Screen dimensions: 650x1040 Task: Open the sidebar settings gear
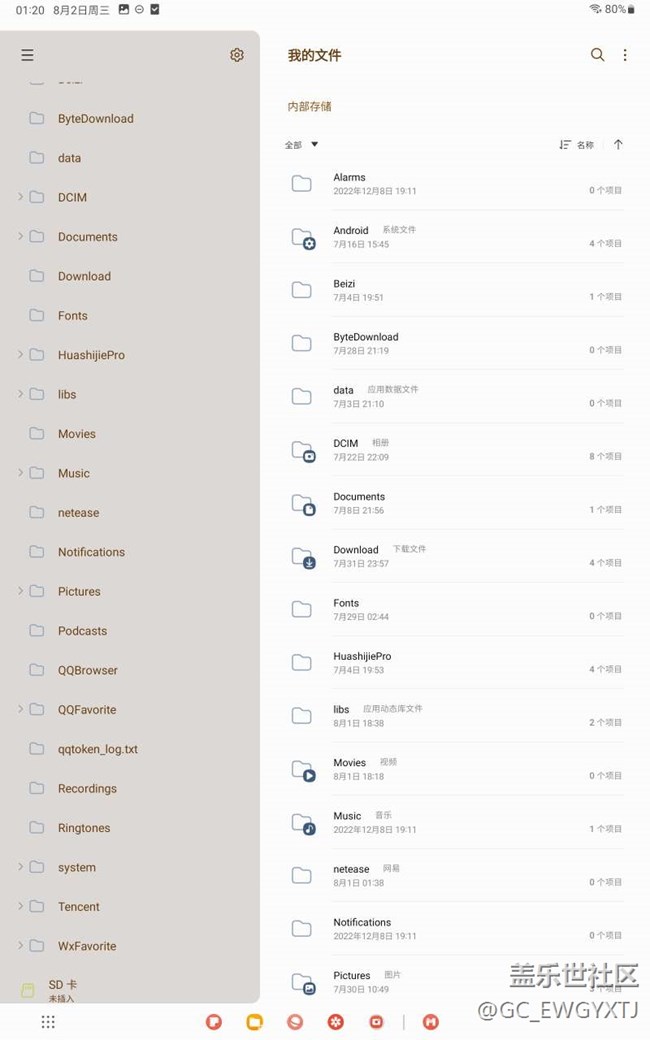[237, 55]
